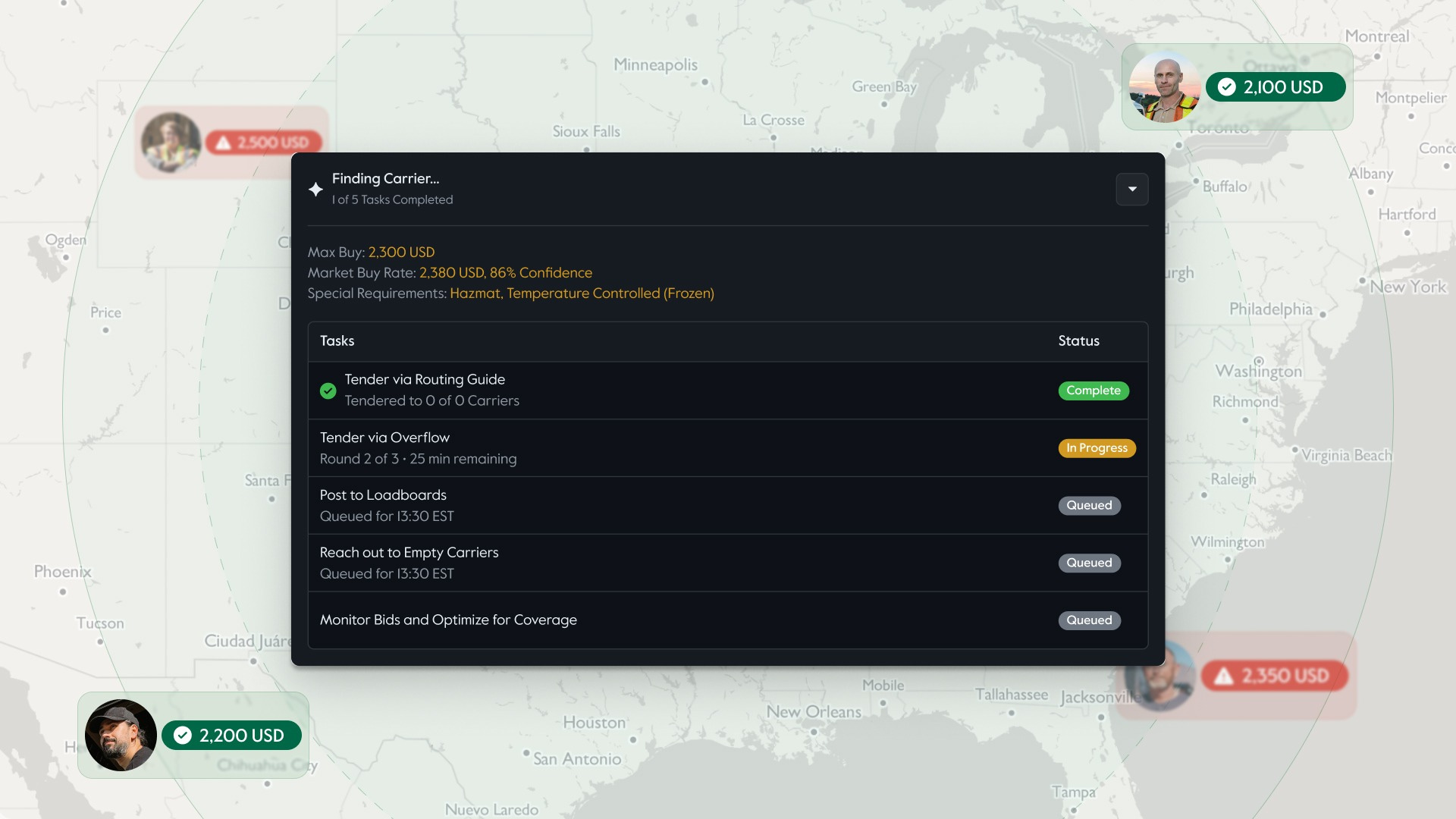The height and width of the screenshot is (819, 1456).
Task: Select the Tender via Overflow task row
Action: coord(727,448)
